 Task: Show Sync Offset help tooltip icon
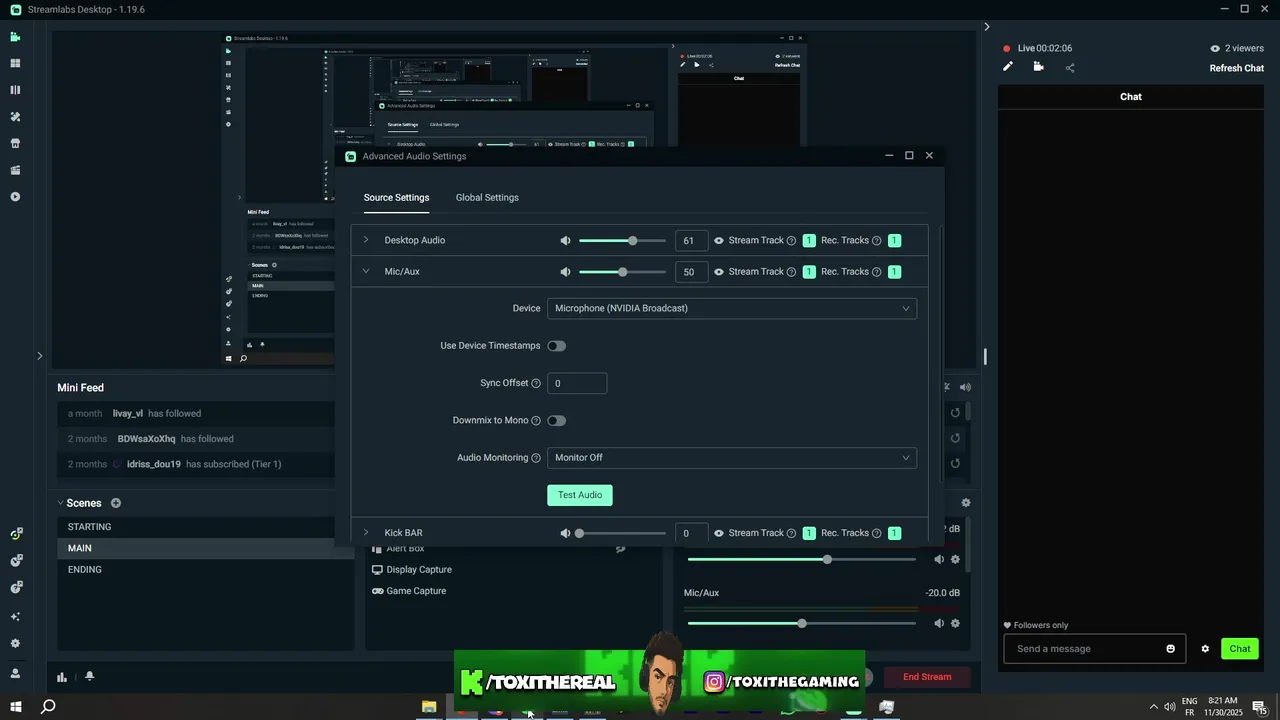[x=536, y=383]
